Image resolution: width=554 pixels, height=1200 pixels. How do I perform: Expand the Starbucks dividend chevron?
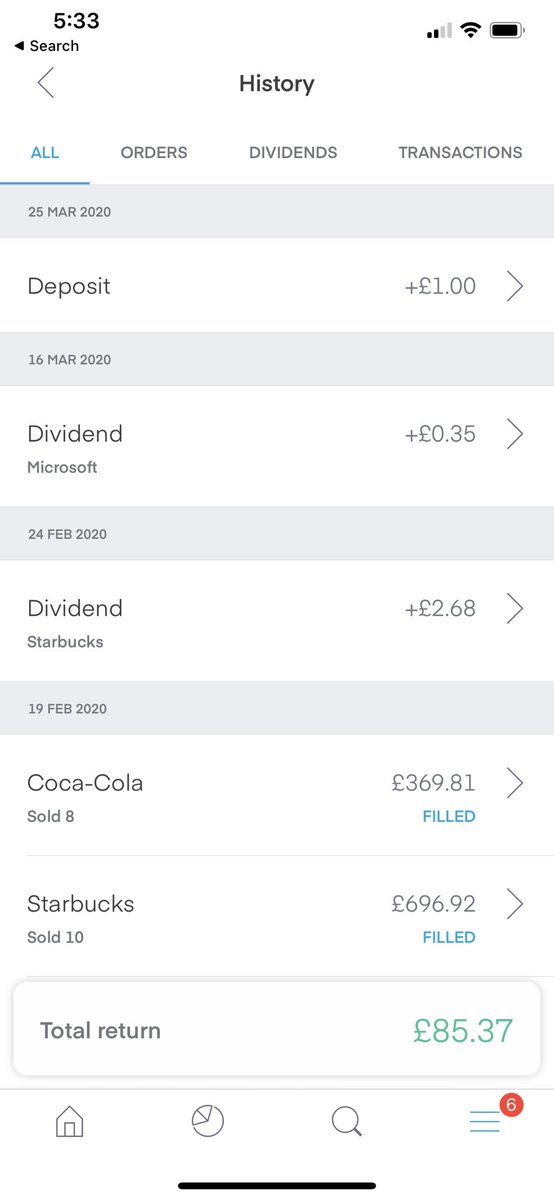pyautogui.click(x=514, y=608)
